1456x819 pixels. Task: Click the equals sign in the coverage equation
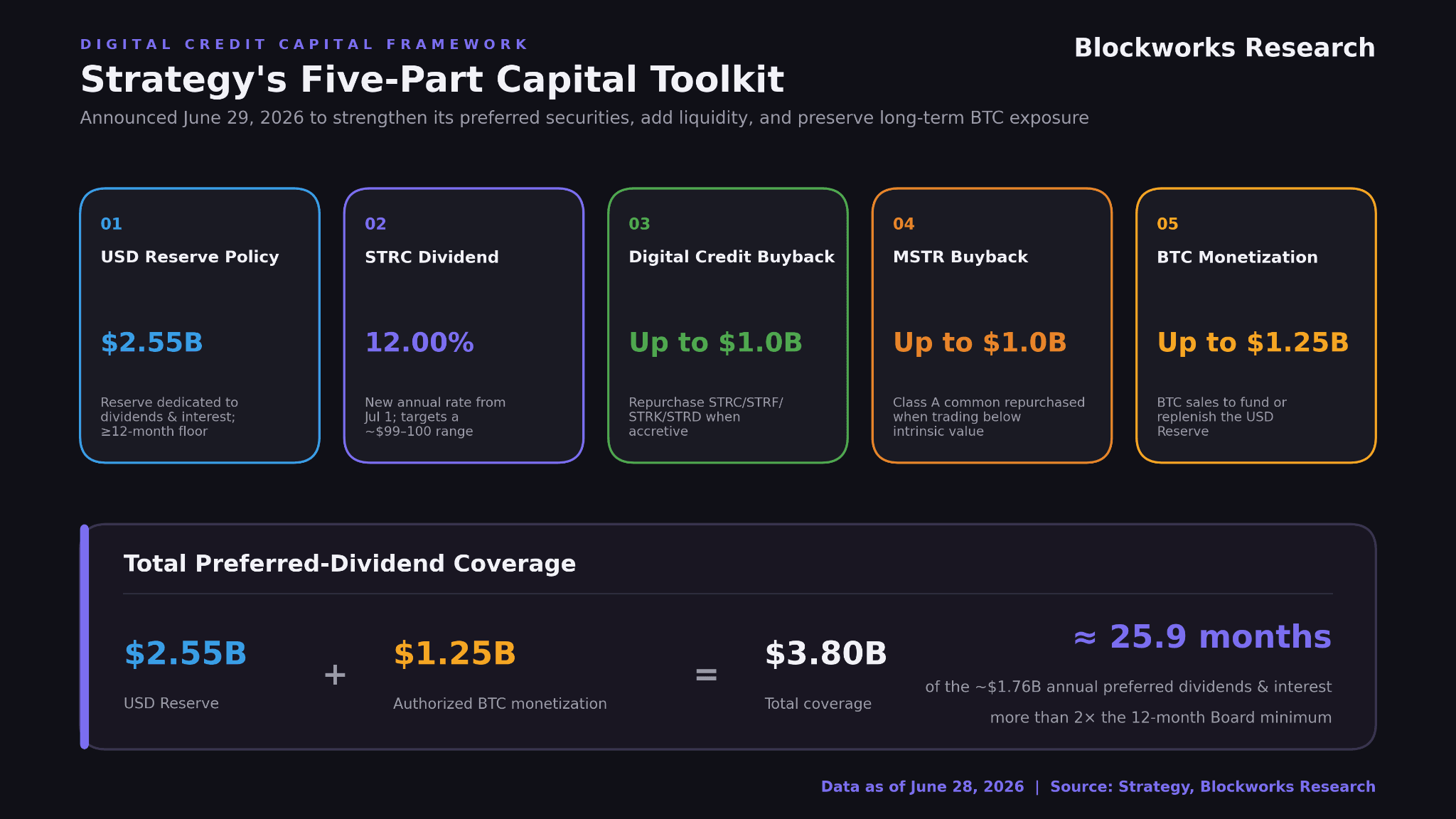pyautogui.click(x=706, y=675)
